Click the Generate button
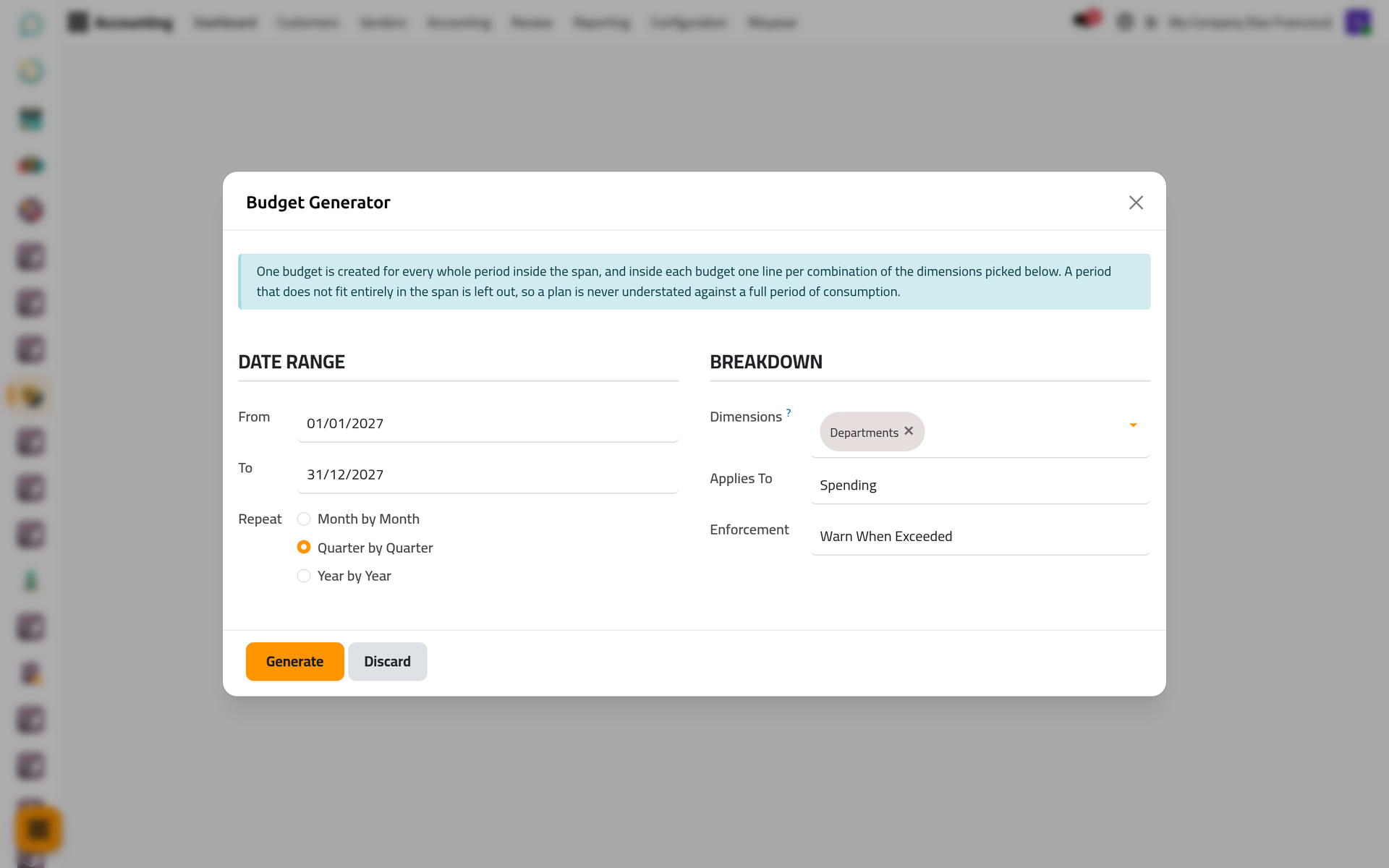The height and width of the screenshot is (868, 1389). coord(294,662)
